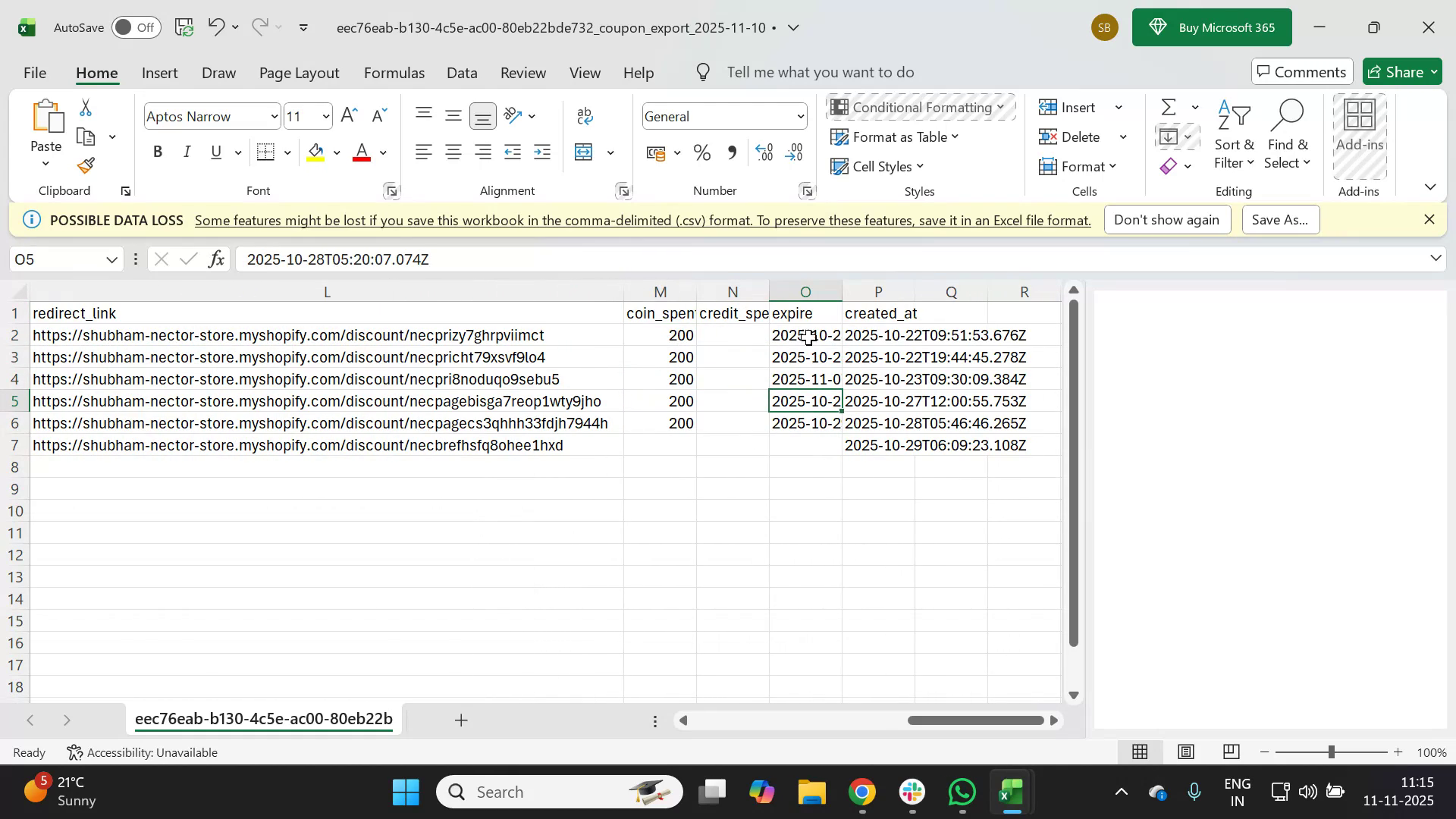Increase decimal places
Image resolution: width=1456 pixels, height=819 pixels.
click(x=764, y=152)
